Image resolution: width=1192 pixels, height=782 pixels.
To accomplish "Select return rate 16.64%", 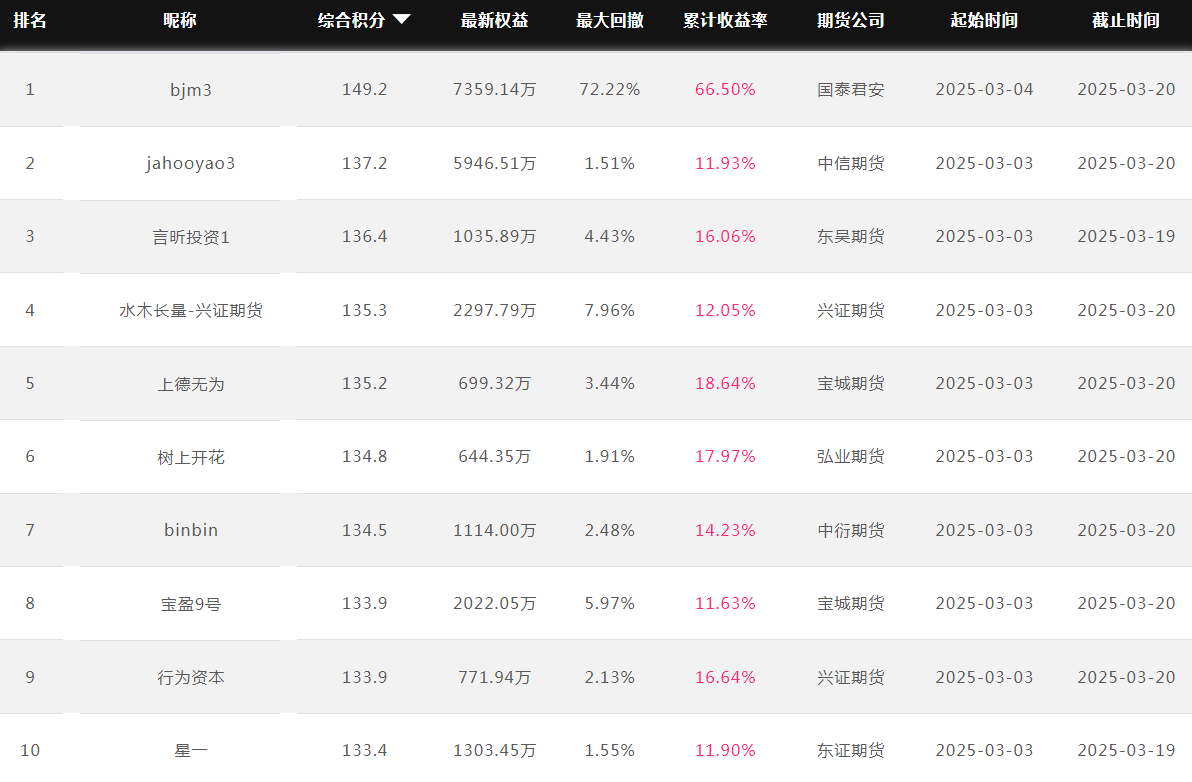I will coord(725,676).
